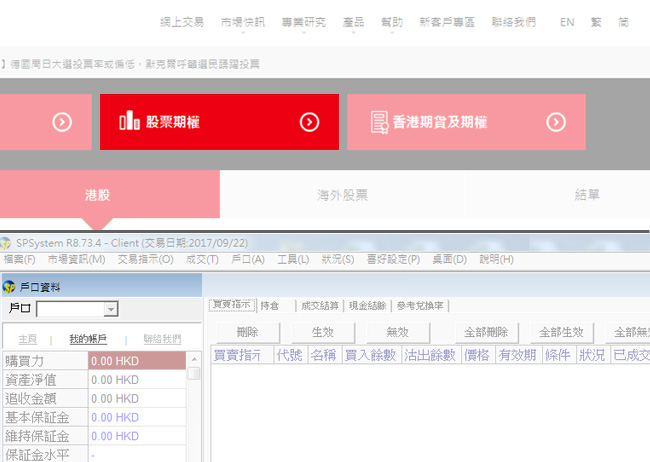Viewport: 650px width, 462px height.
Task: Click the account list scrollbar up arrow
Action: [194, 359]
